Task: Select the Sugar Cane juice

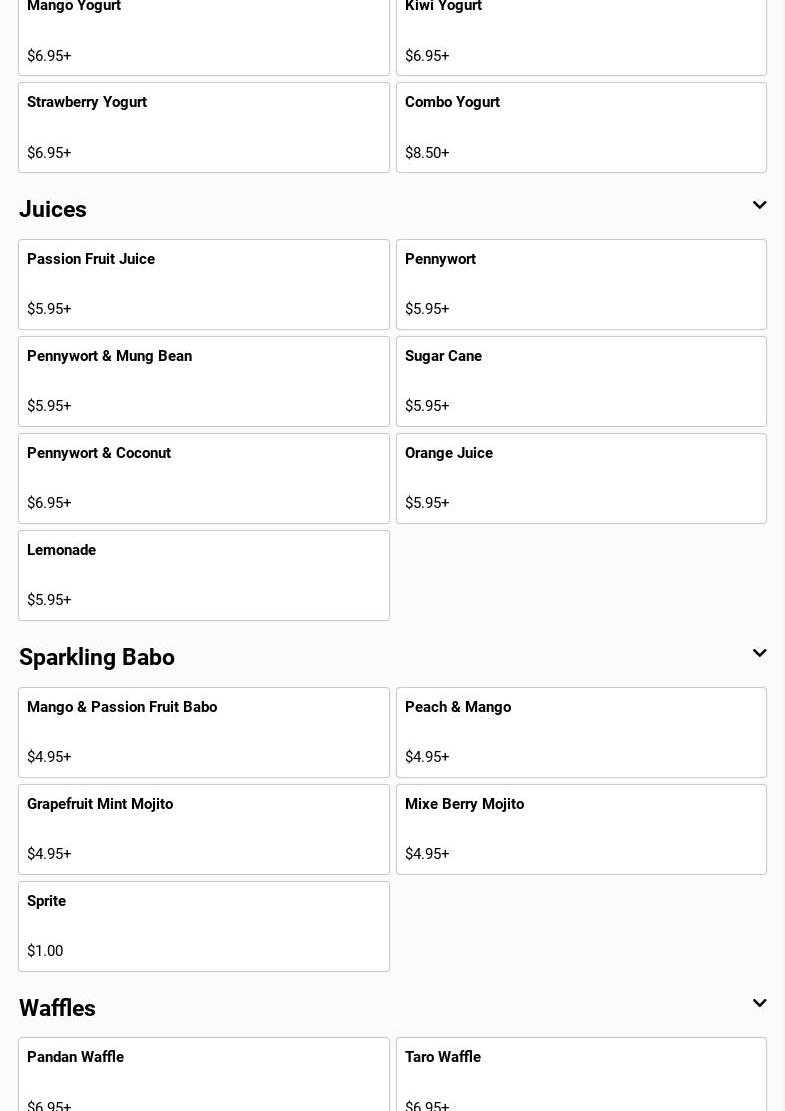Action: click(581, 381)
